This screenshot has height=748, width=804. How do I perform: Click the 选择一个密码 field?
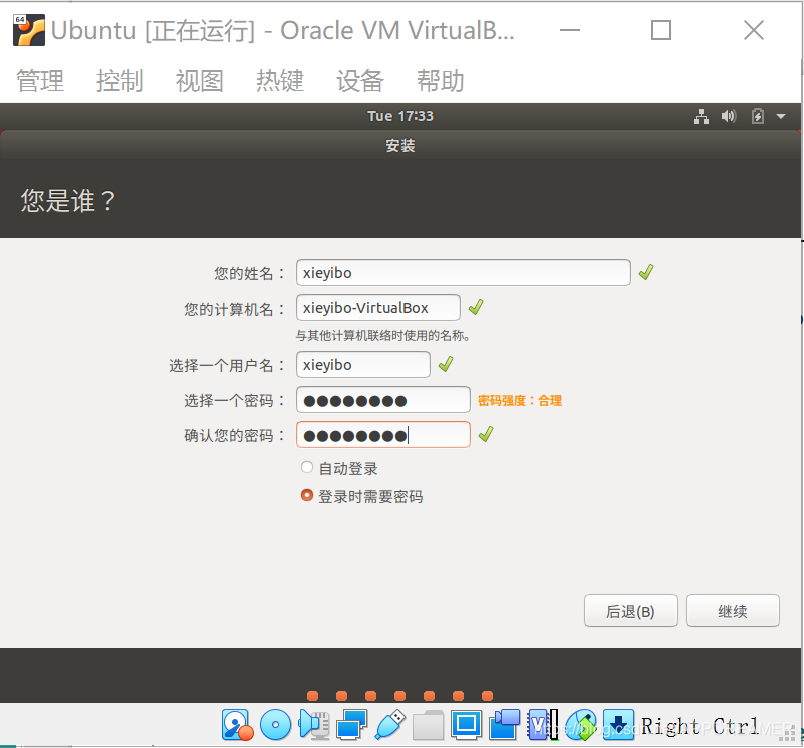tap(383, 400)
